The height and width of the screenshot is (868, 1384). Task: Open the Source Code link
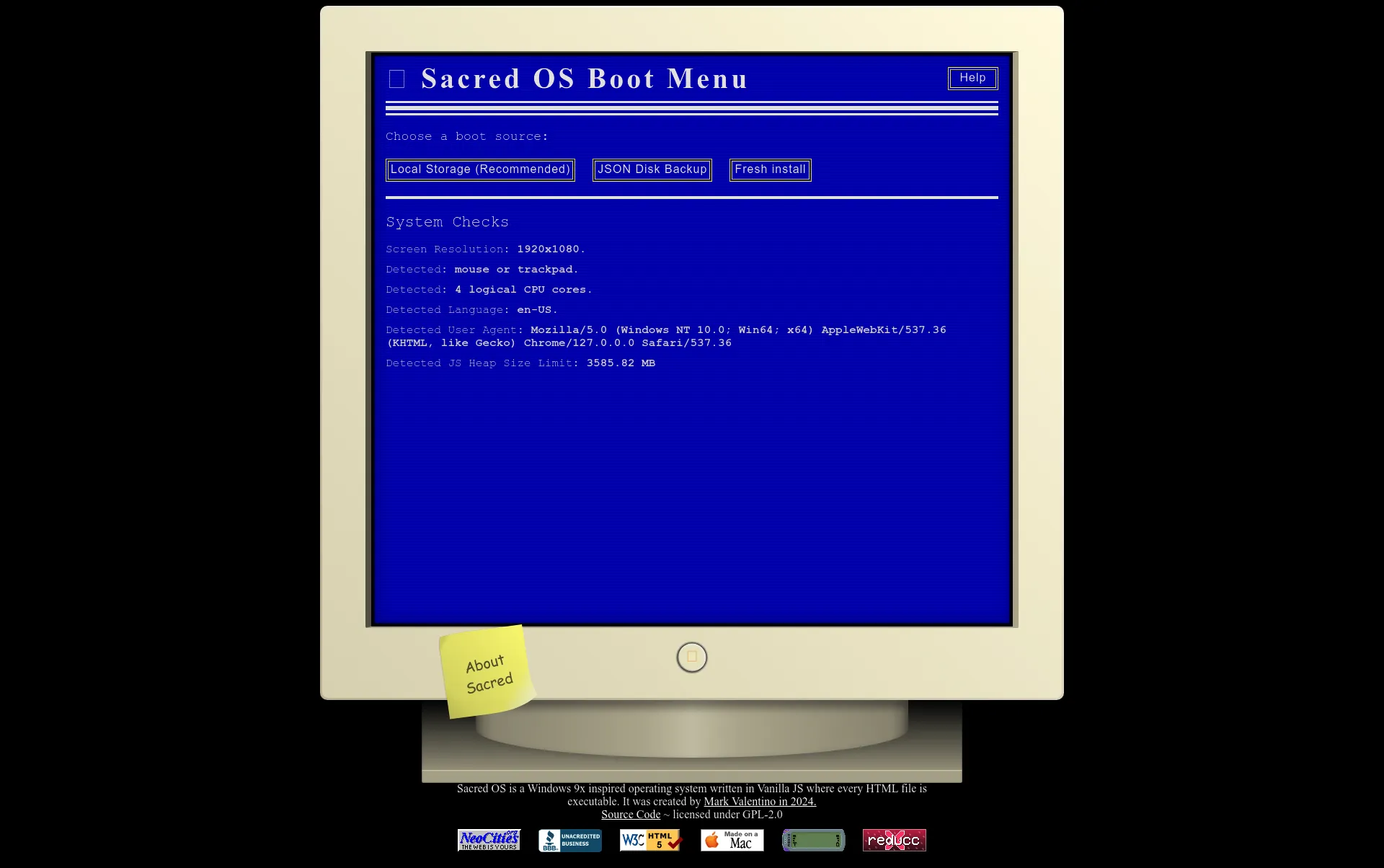[631, 814]
